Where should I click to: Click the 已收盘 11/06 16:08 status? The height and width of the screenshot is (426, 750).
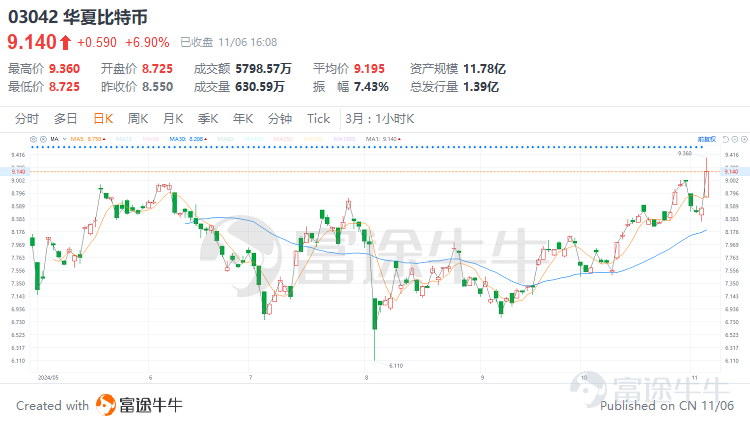point(229,43)
